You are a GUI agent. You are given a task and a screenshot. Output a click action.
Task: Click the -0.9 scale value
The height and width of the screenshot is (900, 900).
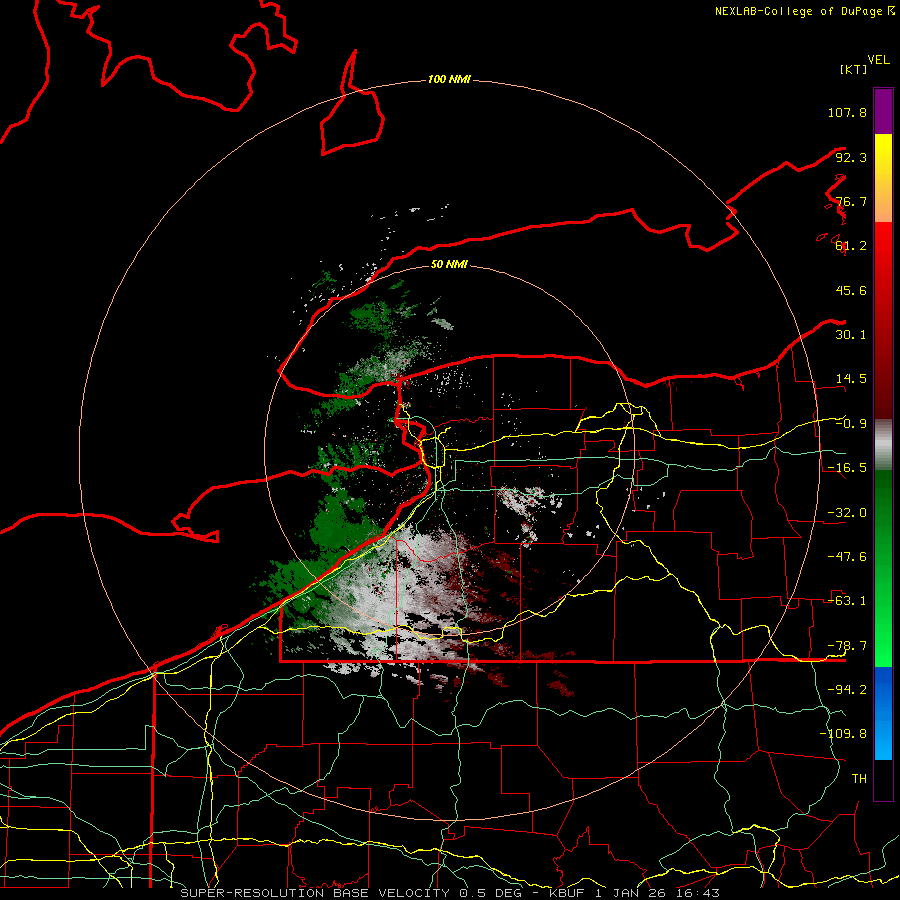[x=851, y=424]
